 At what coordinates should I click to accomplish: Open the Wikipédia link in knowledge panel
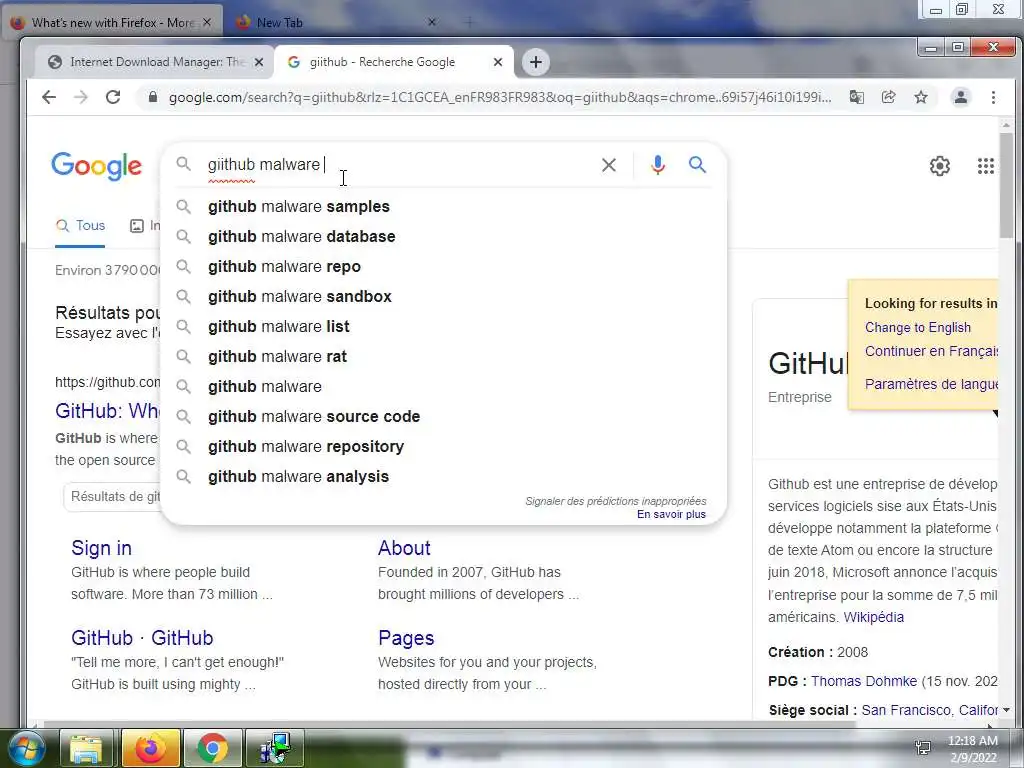[874, 617]
